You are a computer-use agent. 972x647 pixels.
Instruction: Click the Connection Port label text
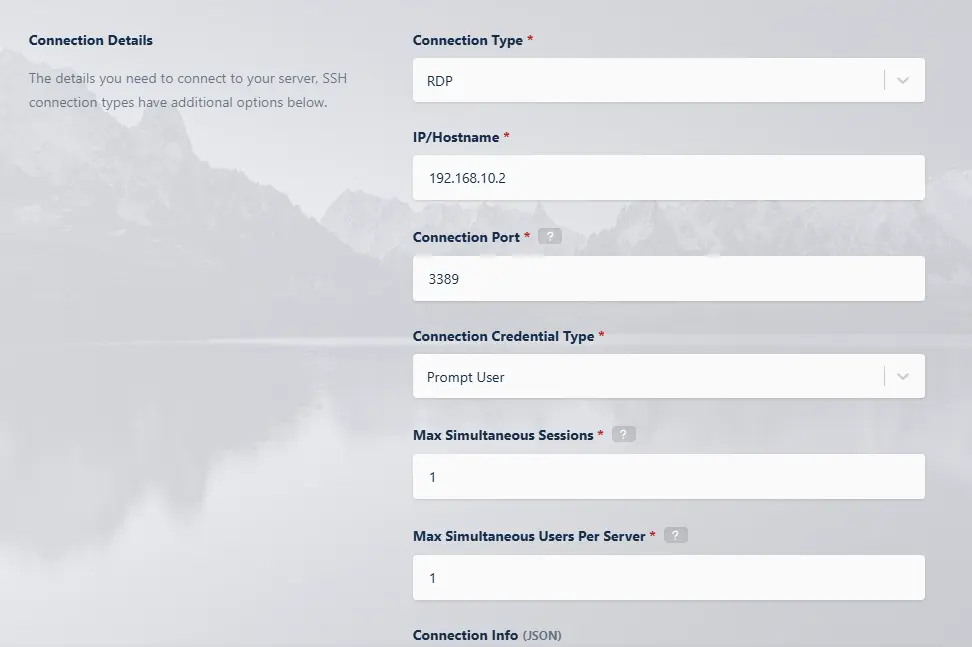466,237
